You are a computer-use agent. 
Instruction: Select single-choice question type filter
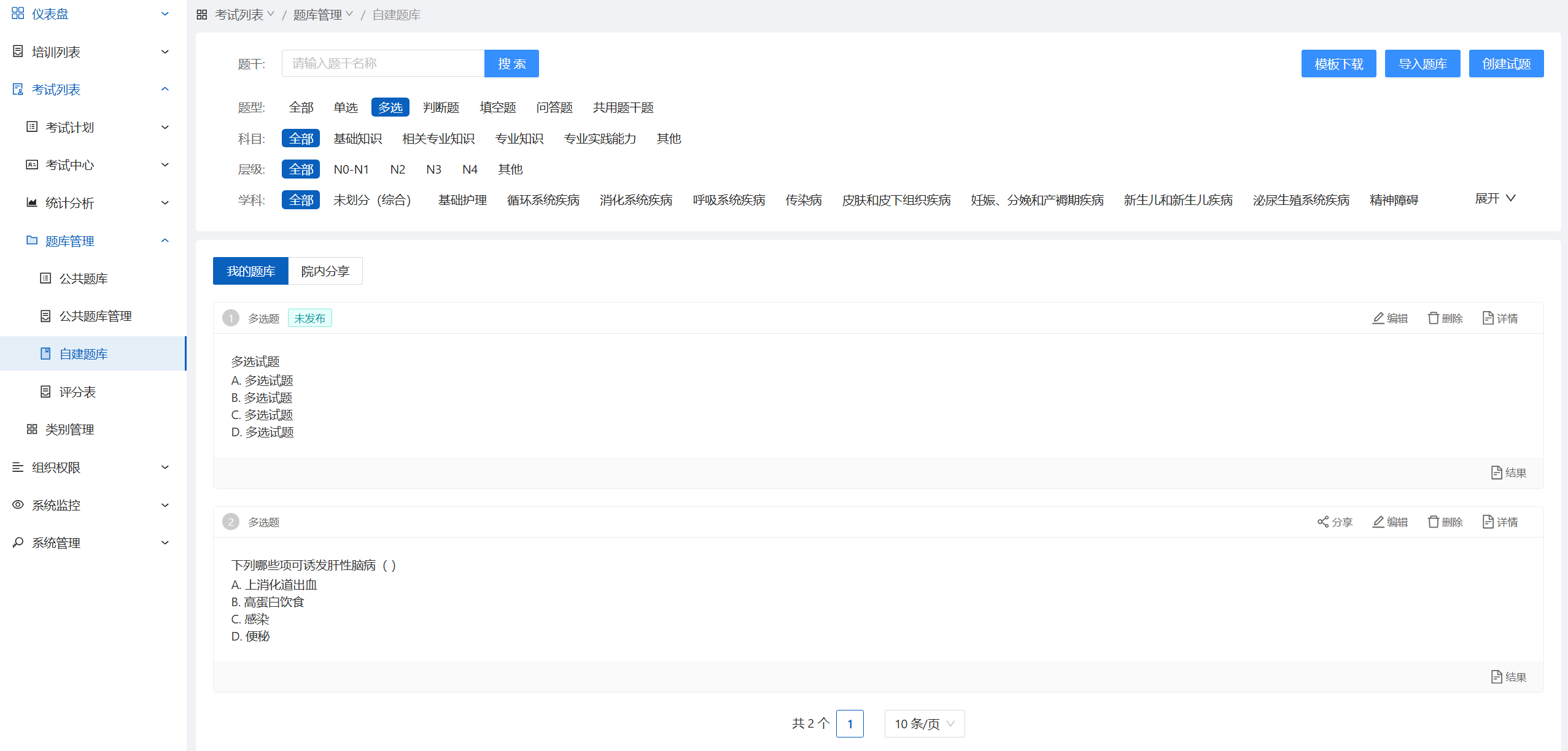[x=346, y=107]
